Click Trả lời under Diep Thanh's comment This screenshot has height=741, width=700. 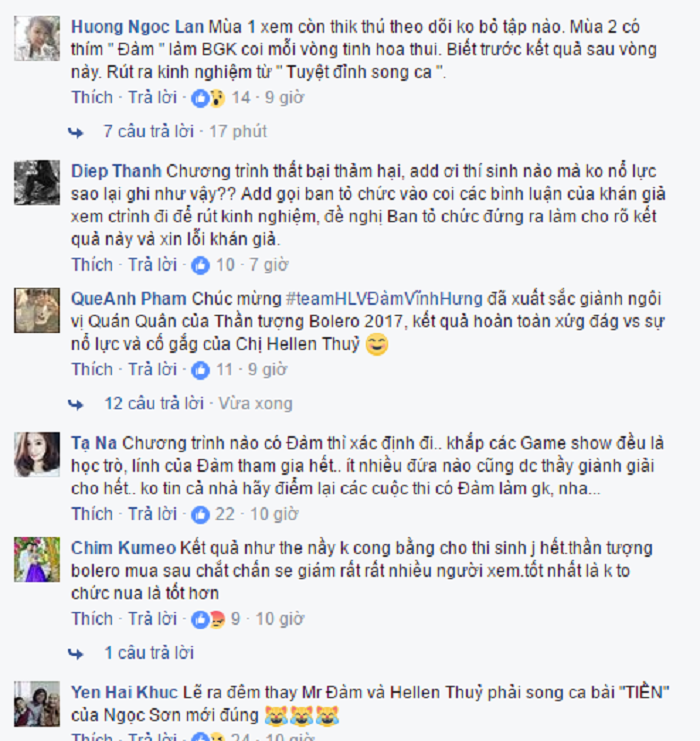pyautogui.click(x=153, y=265)
